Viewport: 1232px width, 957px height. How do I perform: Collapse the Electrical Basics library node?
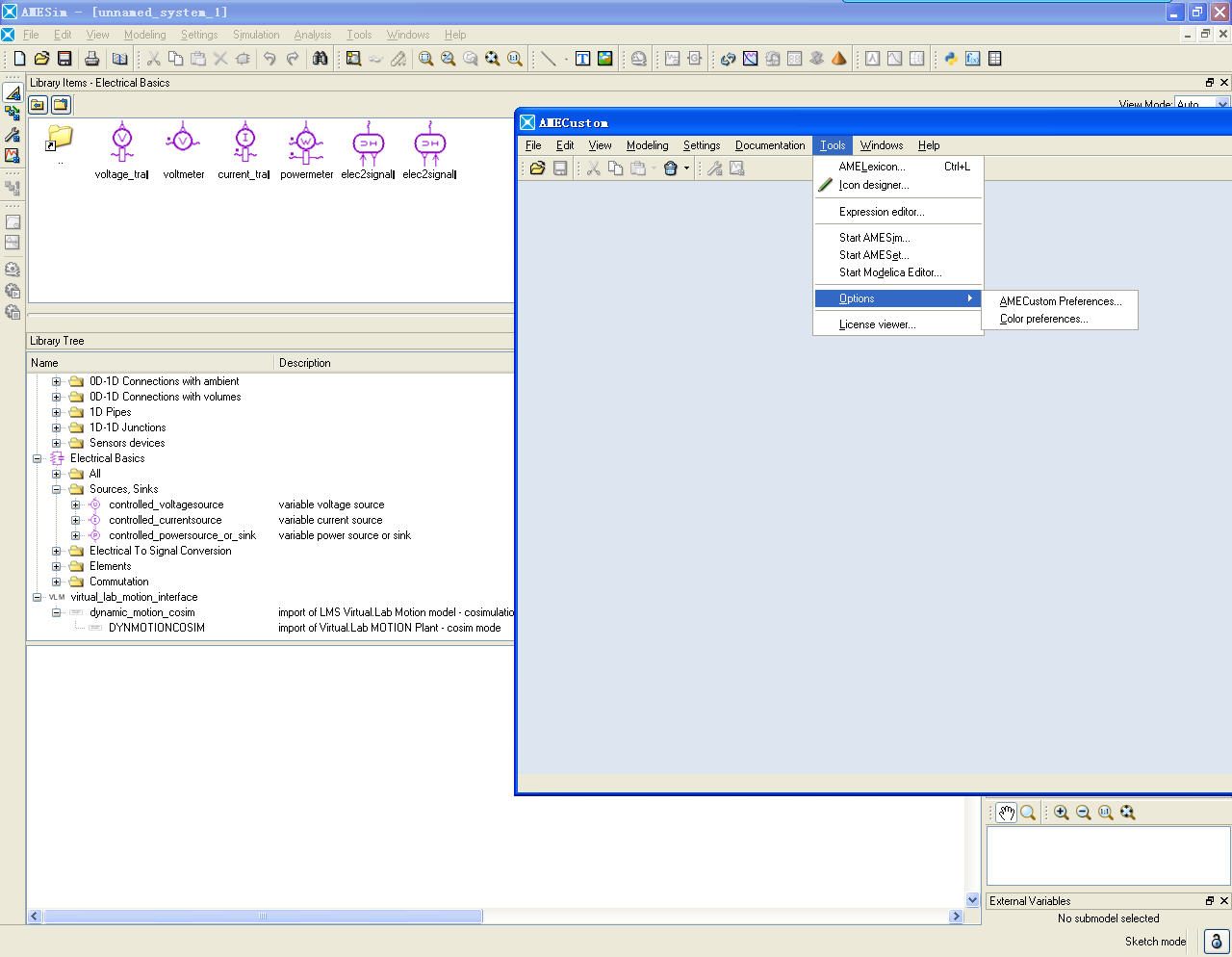37,458
